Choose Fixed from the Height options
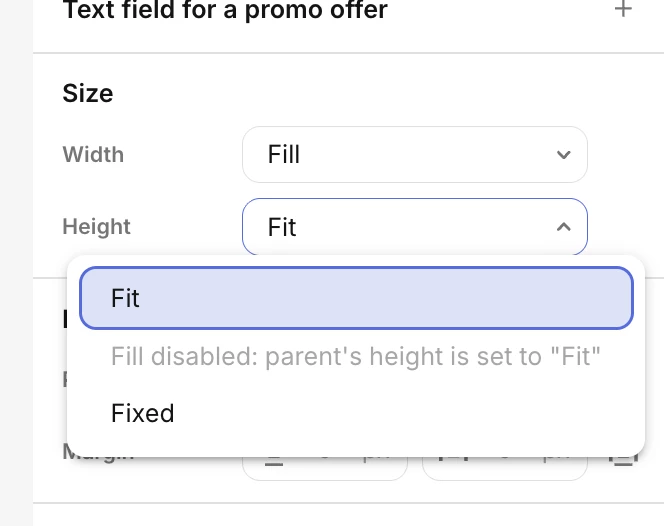 [x=143, y=413]
